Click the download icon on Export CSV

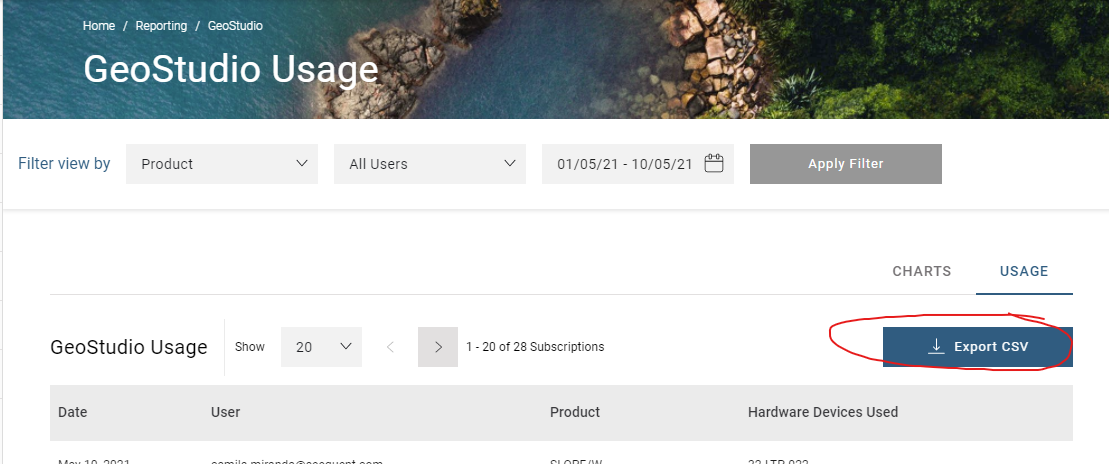coord(936,346)
